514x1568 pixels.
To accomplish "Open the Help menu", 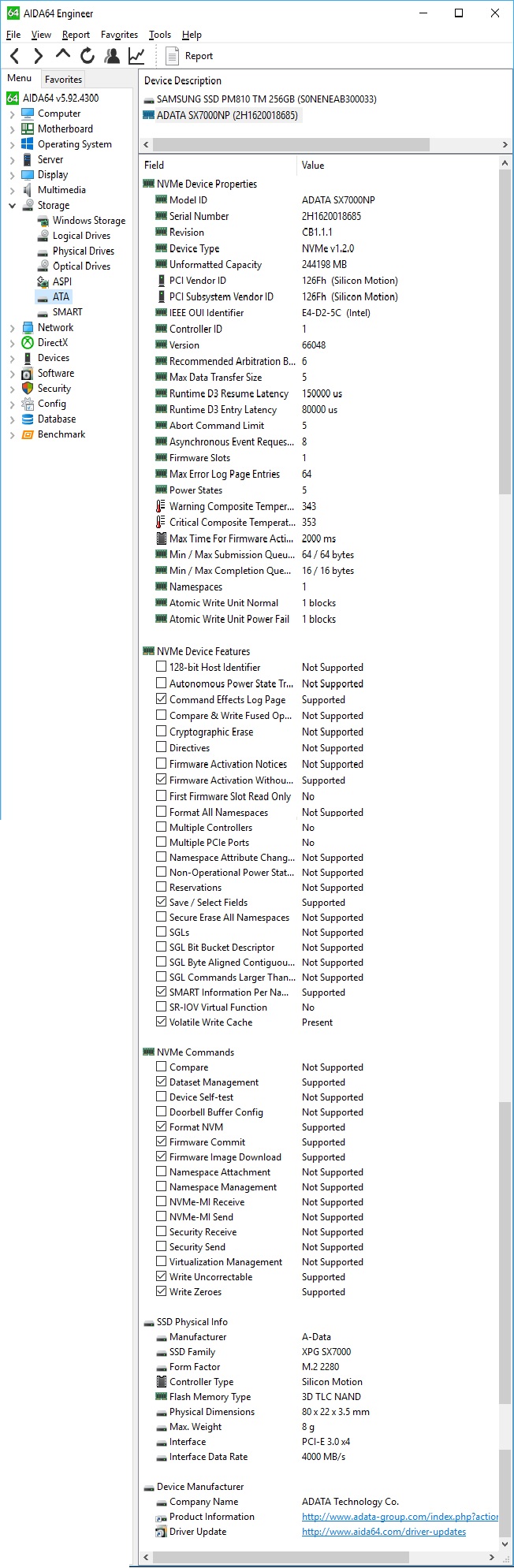I will (192, 35).
